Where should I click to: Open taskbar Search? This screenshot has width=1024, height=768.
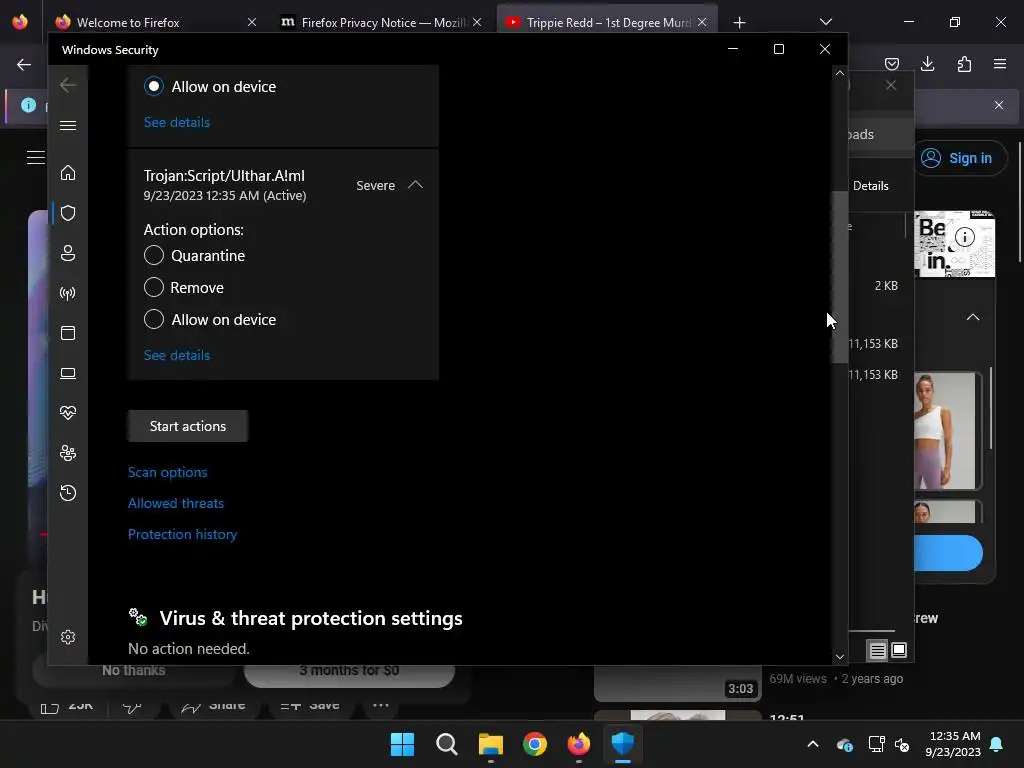click(x=447, y=744)
